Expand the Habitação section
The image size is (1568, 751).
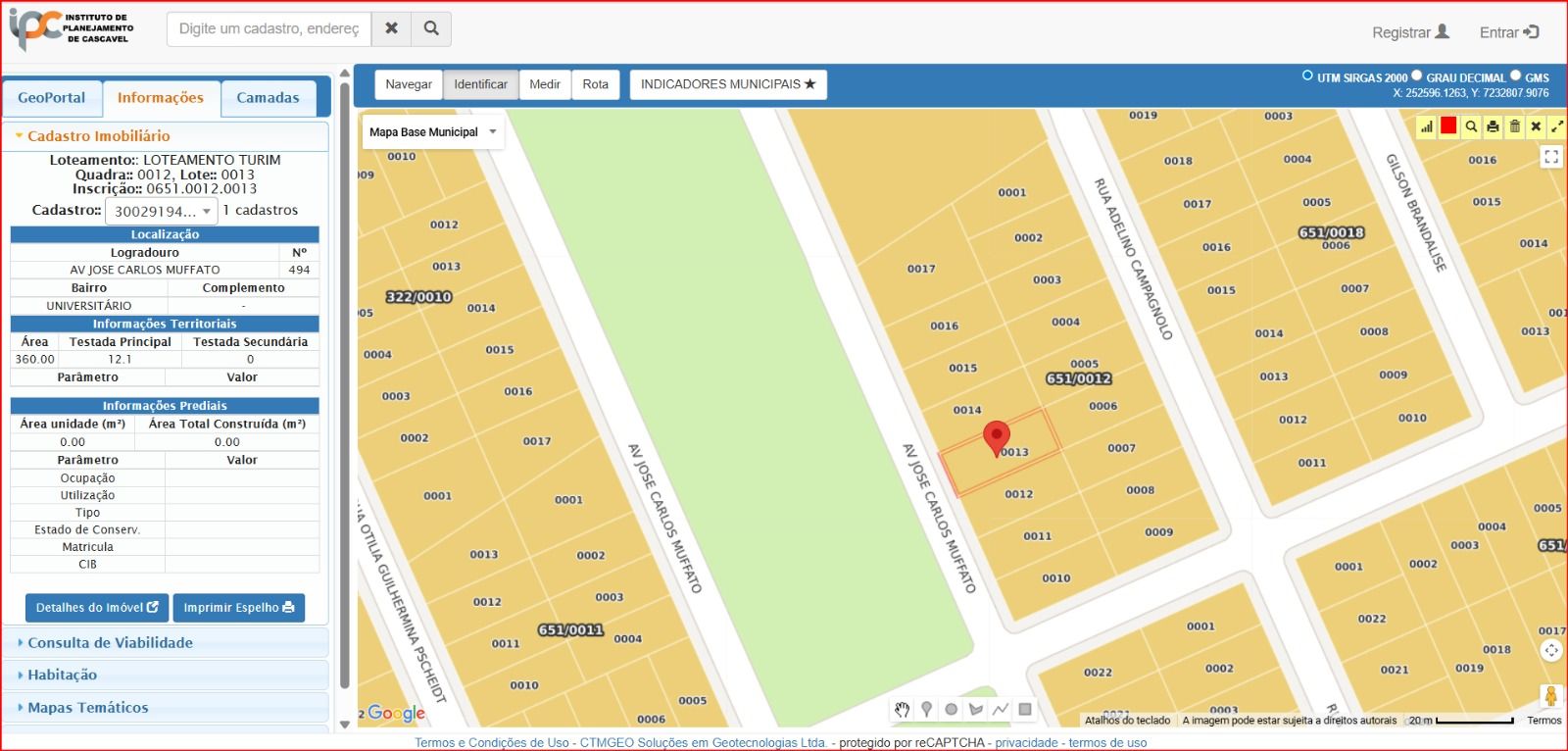coord(165,675)
